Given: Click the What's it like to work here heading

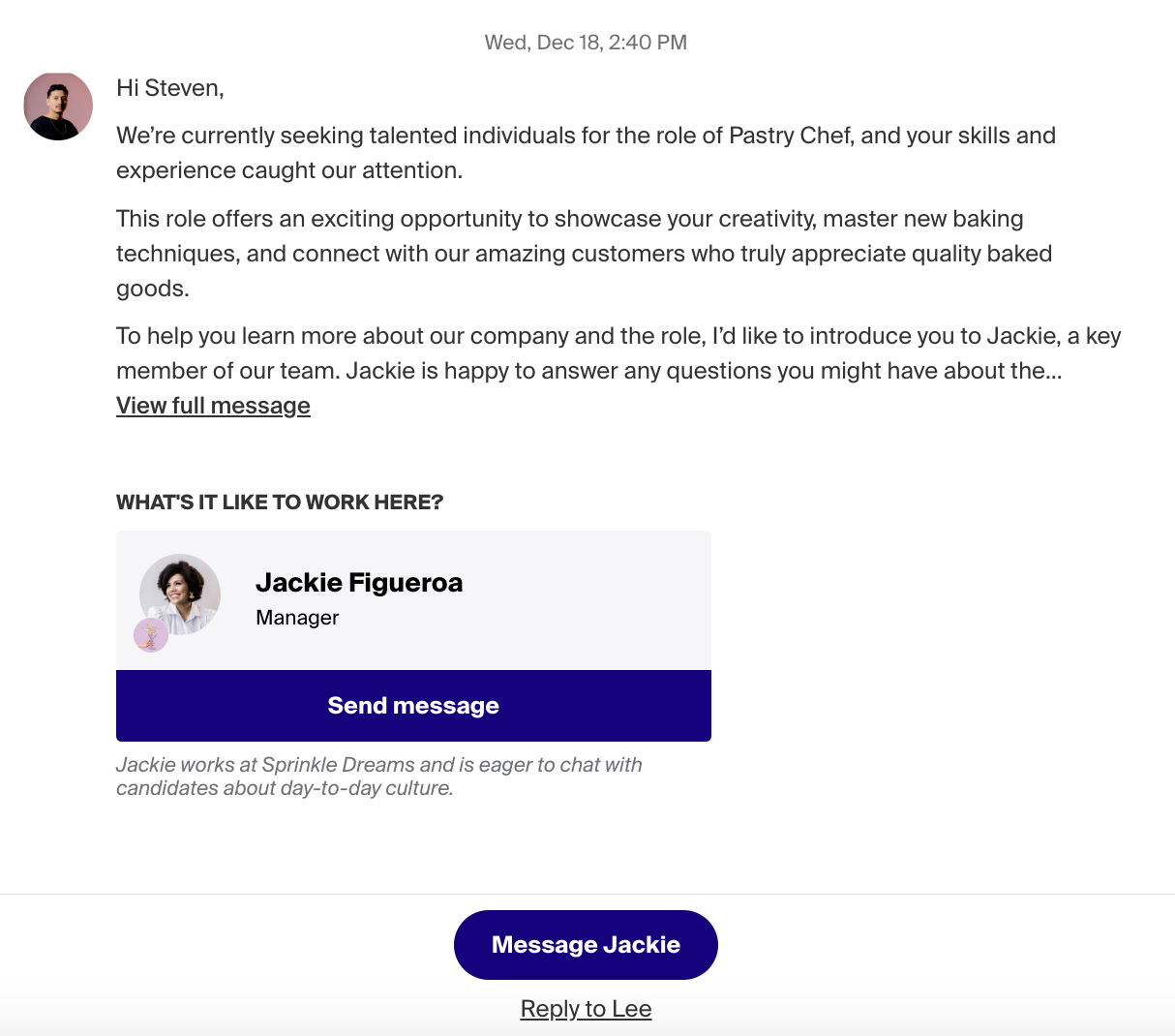Looking at the screenshot, I should point(280,503).
